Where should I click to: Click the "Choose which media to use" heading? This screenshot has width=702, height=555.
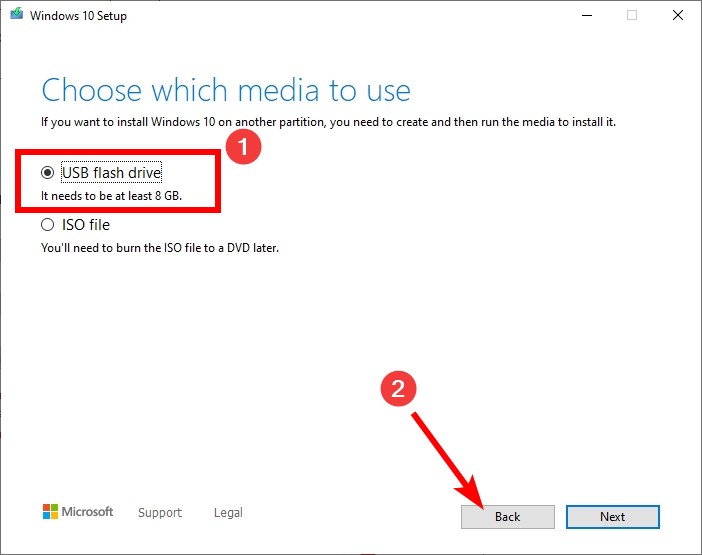tap(226, 90)
